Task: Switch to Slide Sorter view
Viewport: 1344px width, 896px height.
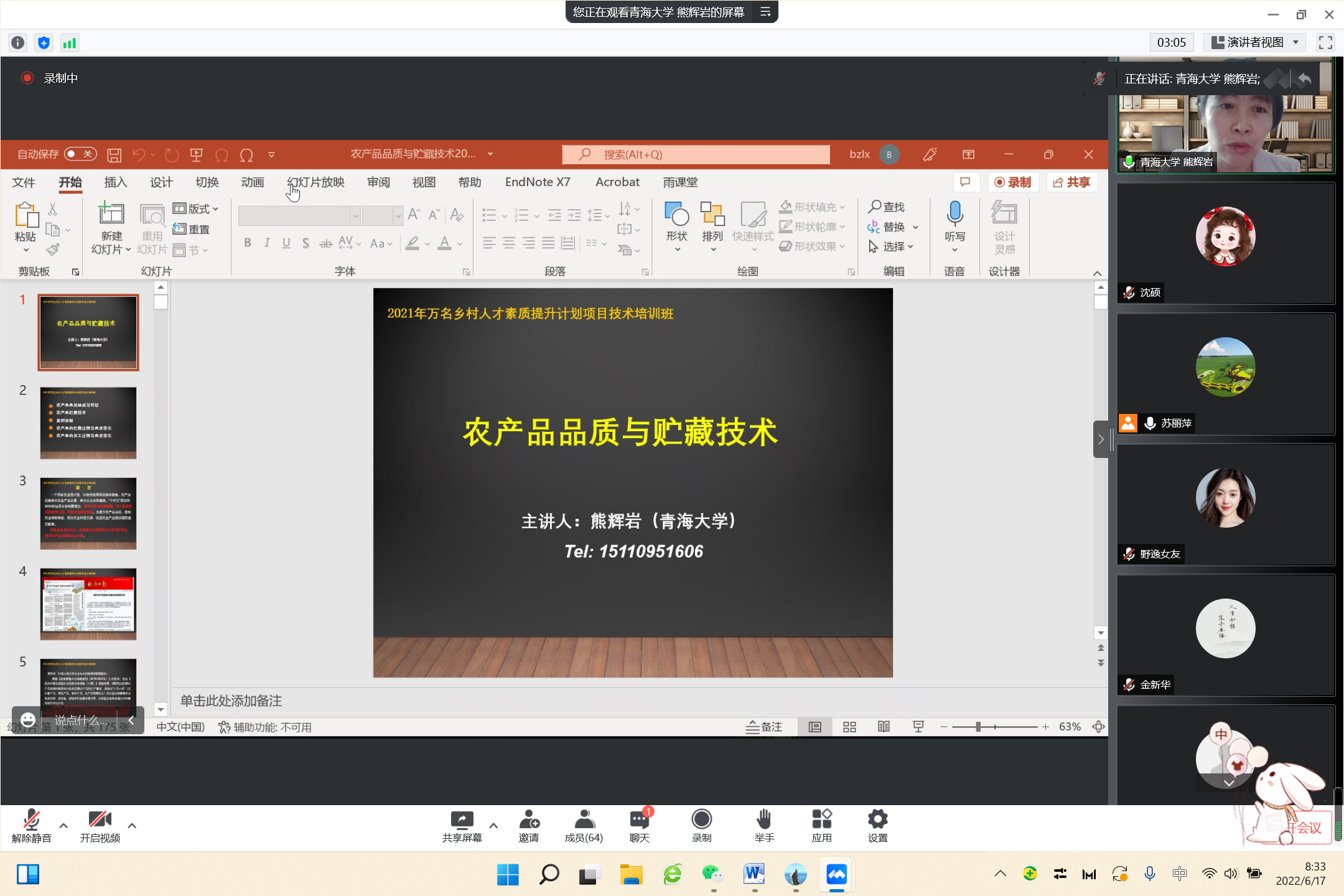Action: (x=849, y=727)
